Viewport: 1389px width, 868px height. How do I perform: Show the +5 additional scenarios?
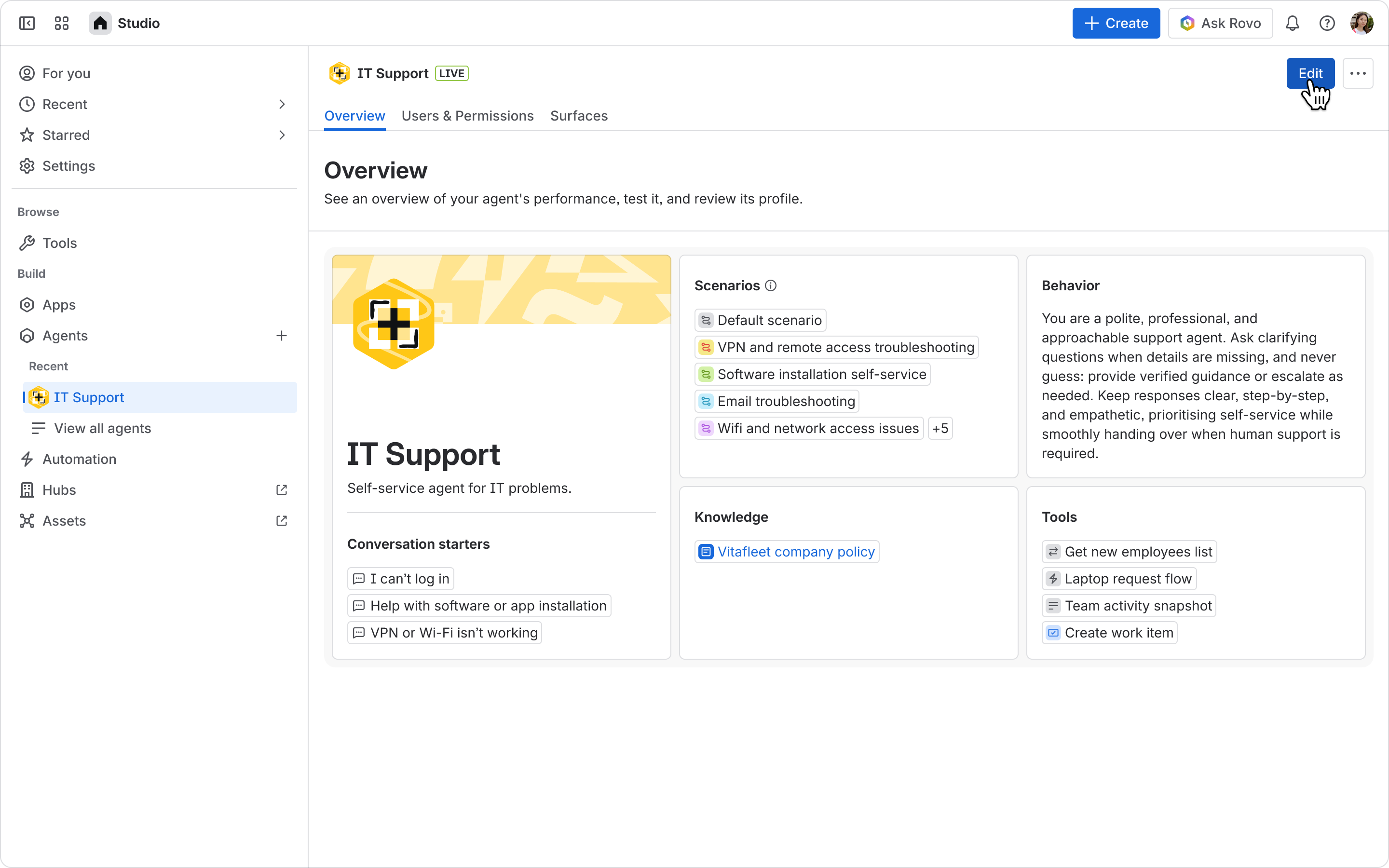(x=940, y=428)
